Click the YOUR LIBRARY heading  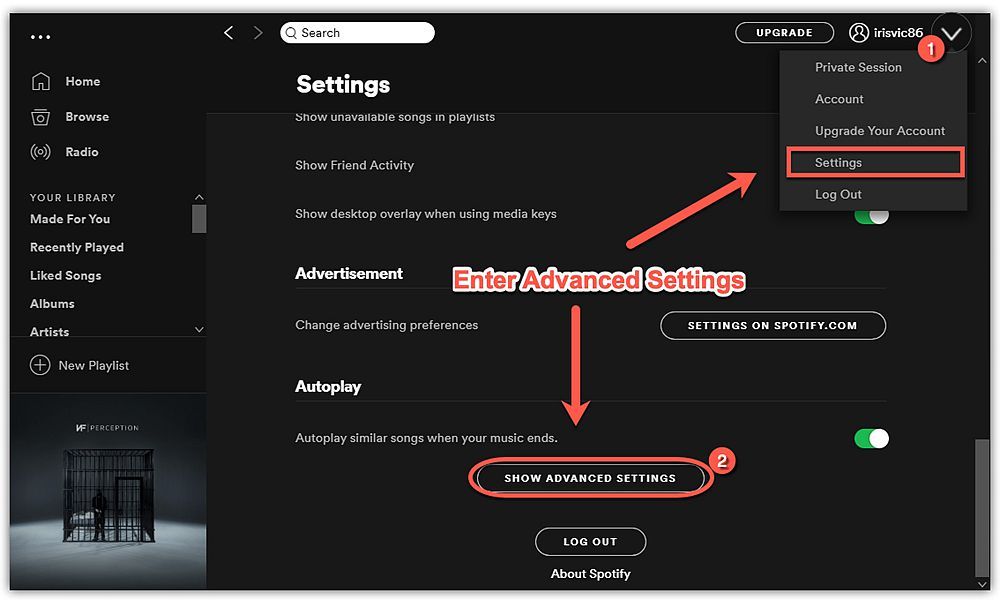point(73,198)
